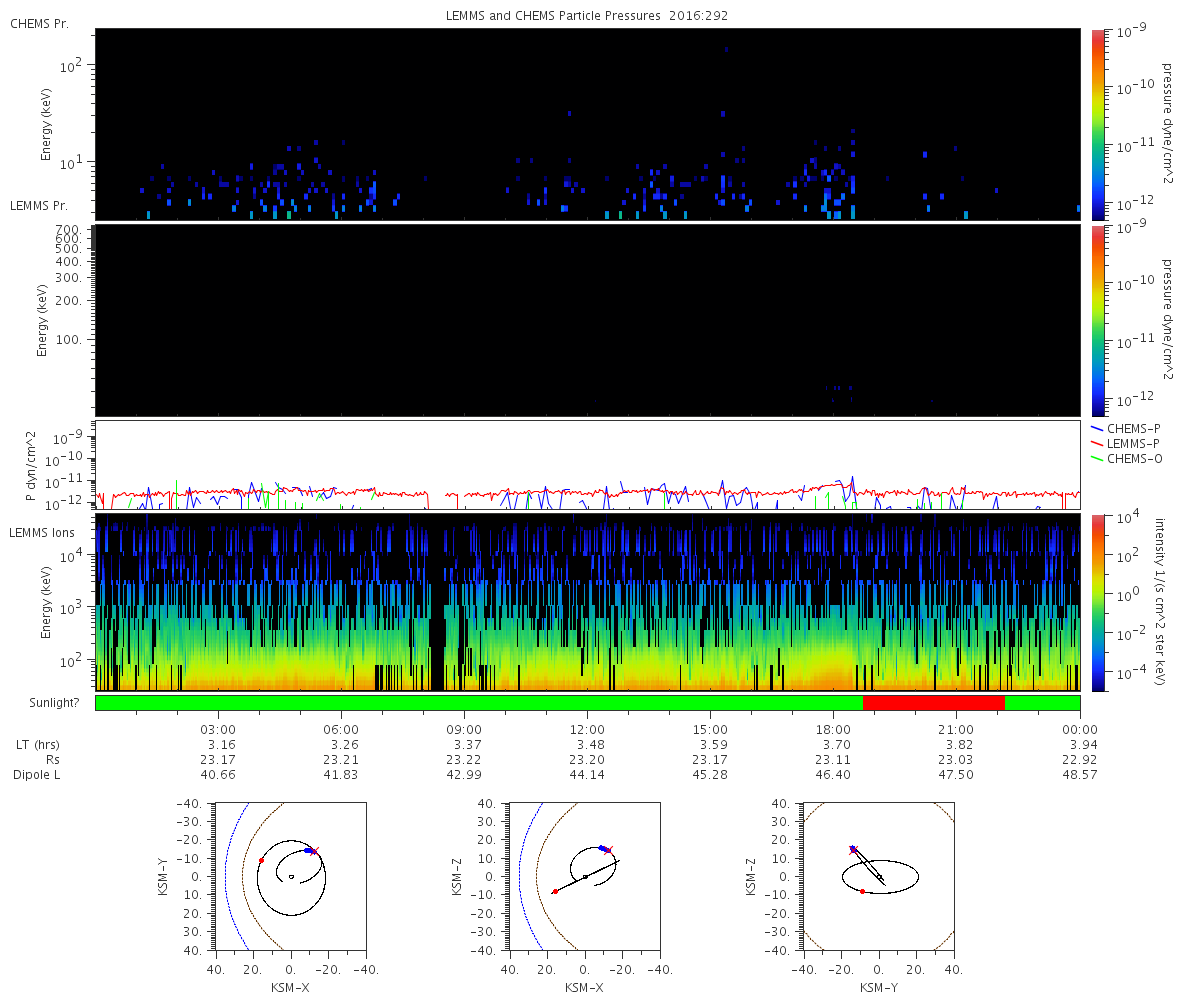Click the green segment of the Sunlight bar
Image resolution: width=1200 pixels, height=1000 pixels.
479,703
